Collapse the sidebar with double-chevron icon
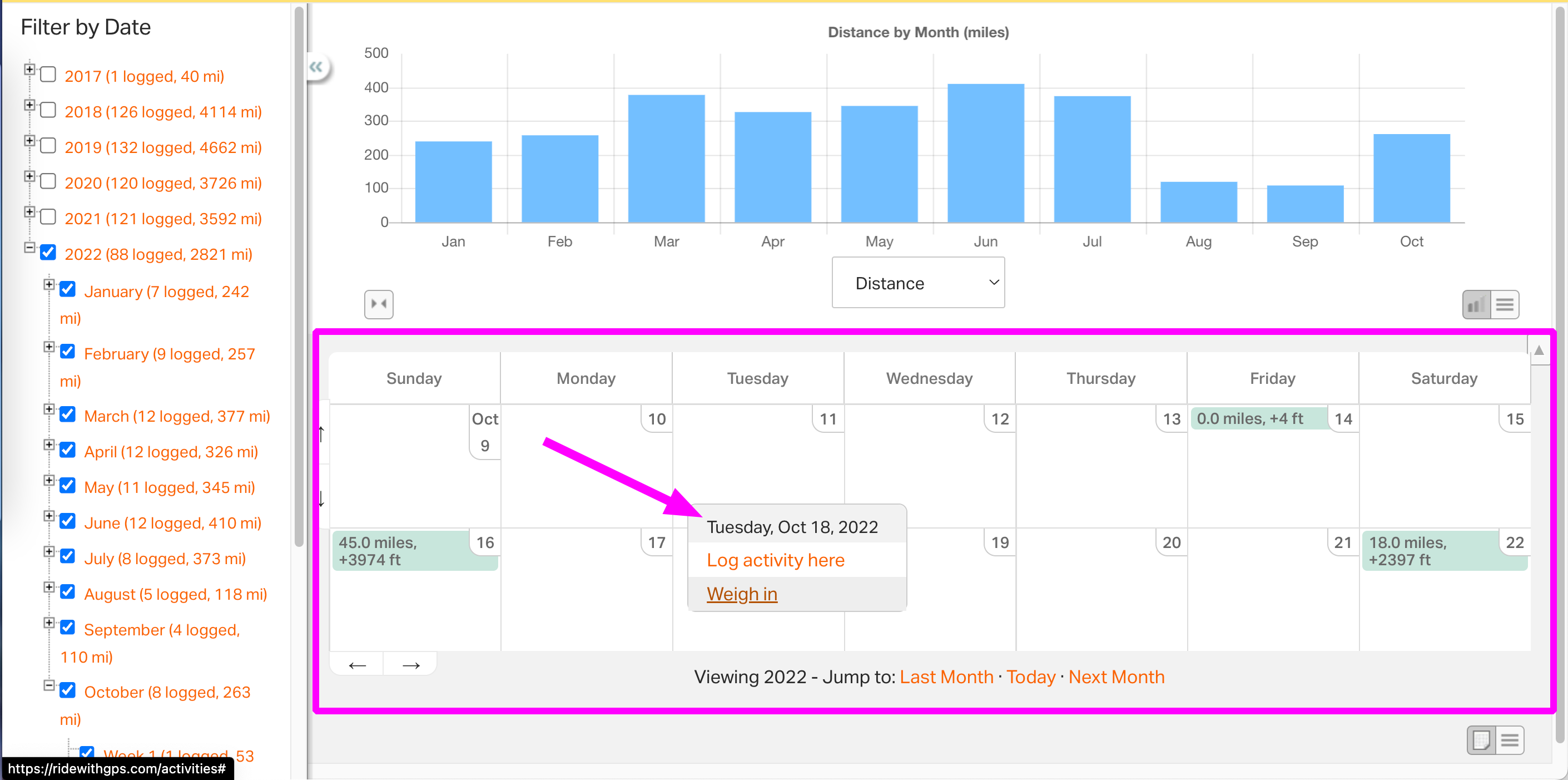Screen dimensions: 1568x780 (316, 67)
